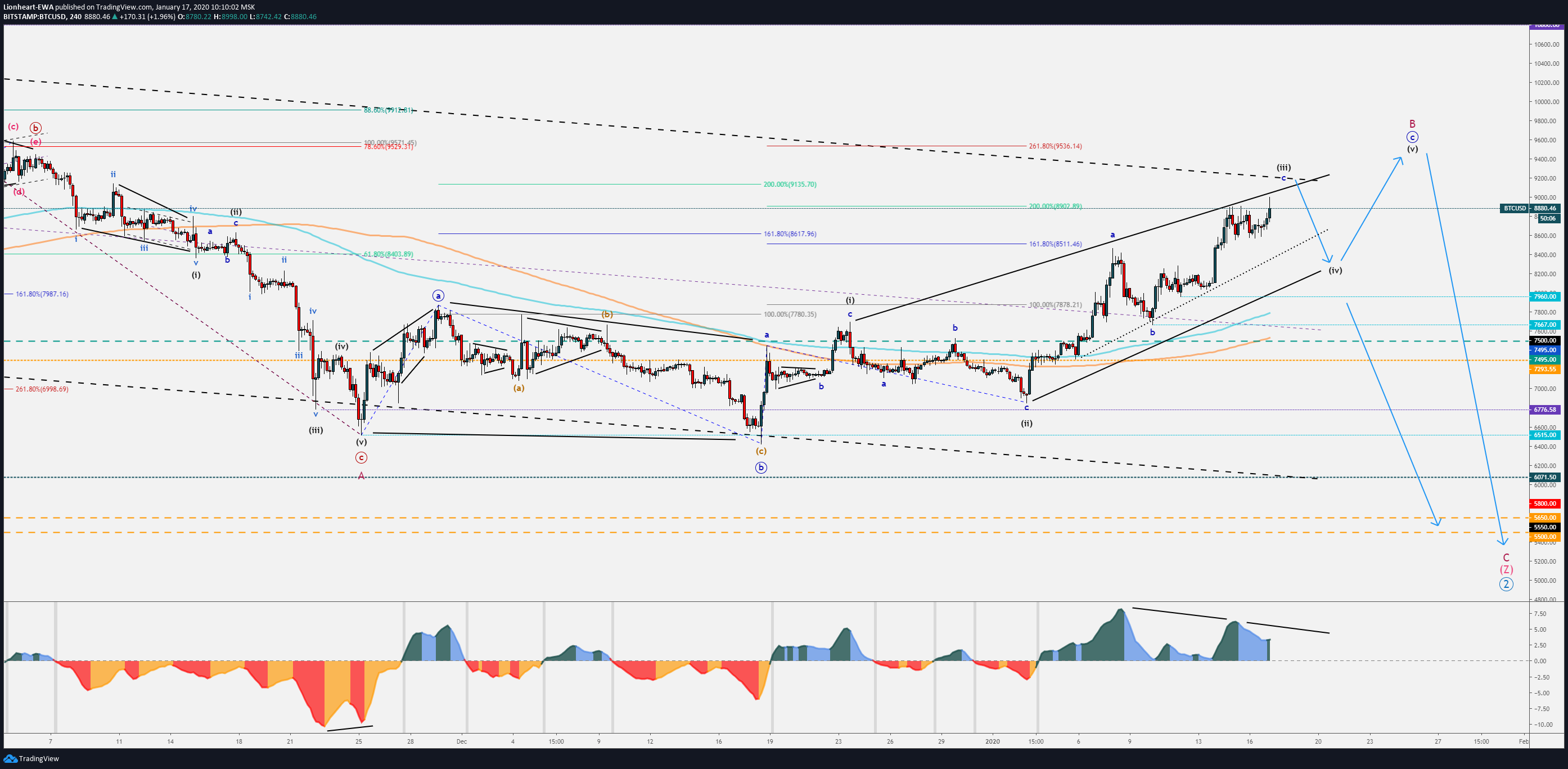Click the 88.60%(9912.81) Fibonacci label
Image resolution: width=1568 pixels, height=769 pixels.
point(389,110)
